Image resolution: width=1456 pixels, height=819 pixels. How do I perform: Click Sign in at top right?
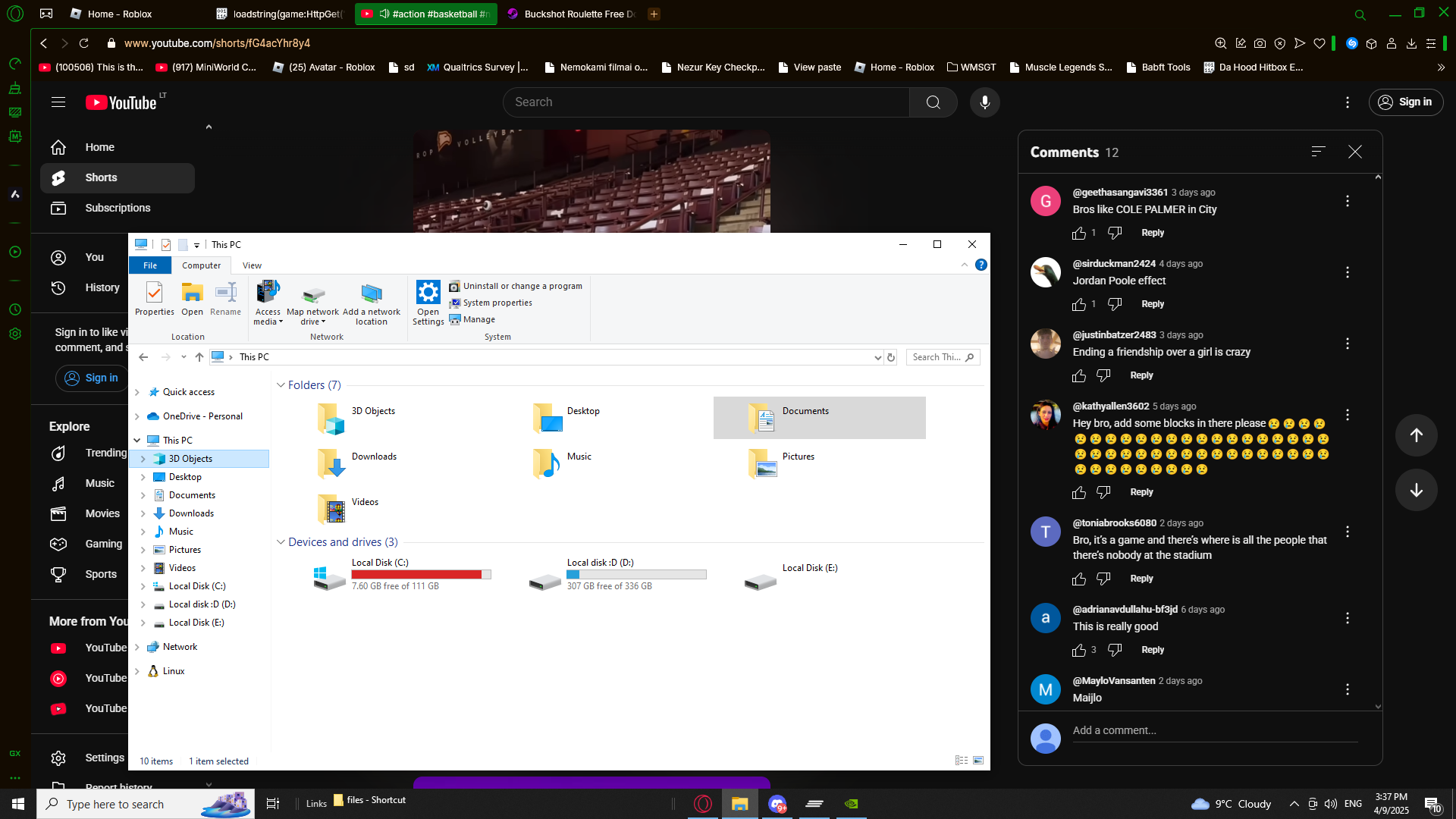(x=1405, y=102)
